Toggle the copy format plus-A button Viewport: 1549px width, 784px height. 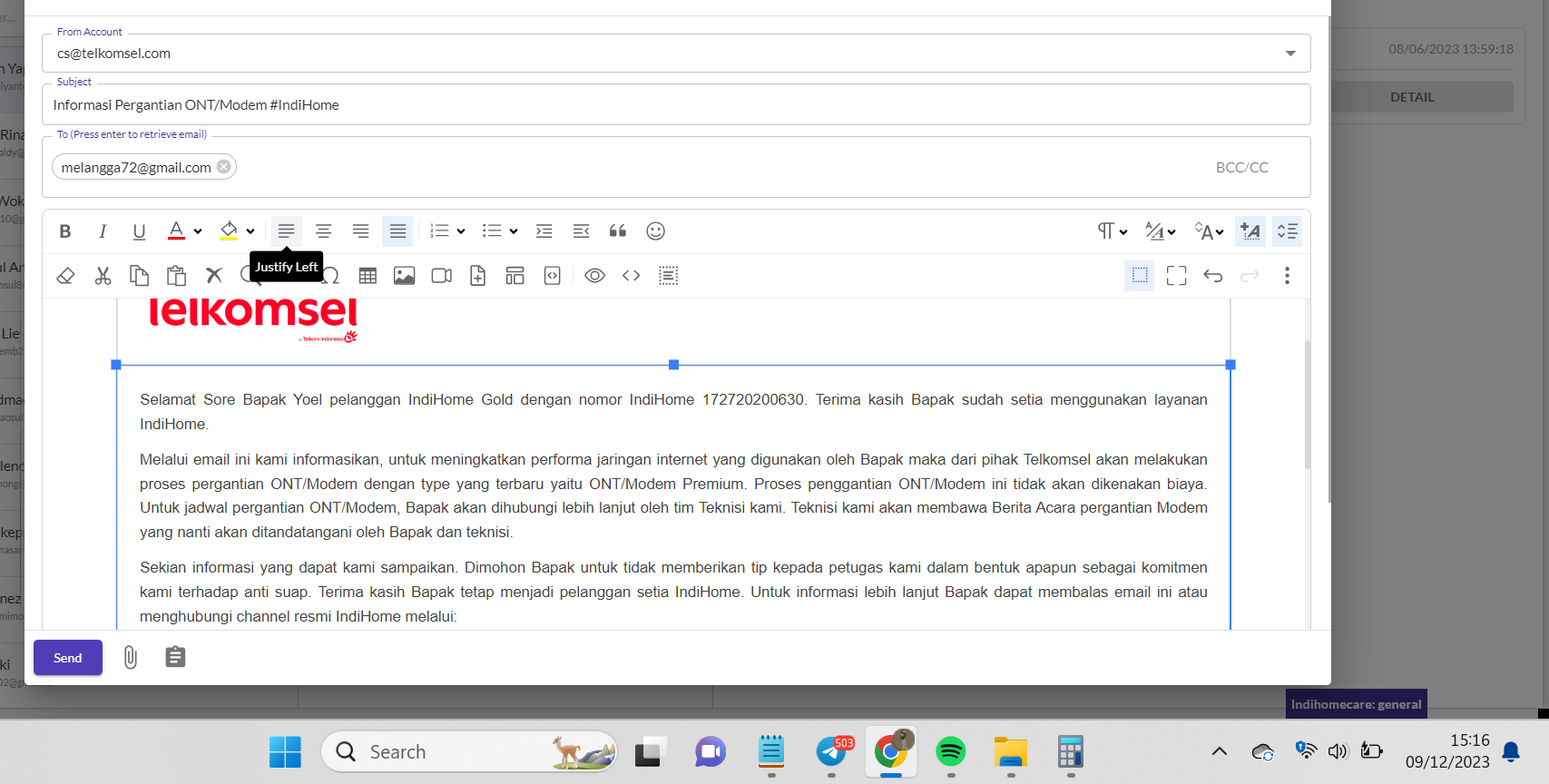pyautogui.click(x=1250, y=231)
